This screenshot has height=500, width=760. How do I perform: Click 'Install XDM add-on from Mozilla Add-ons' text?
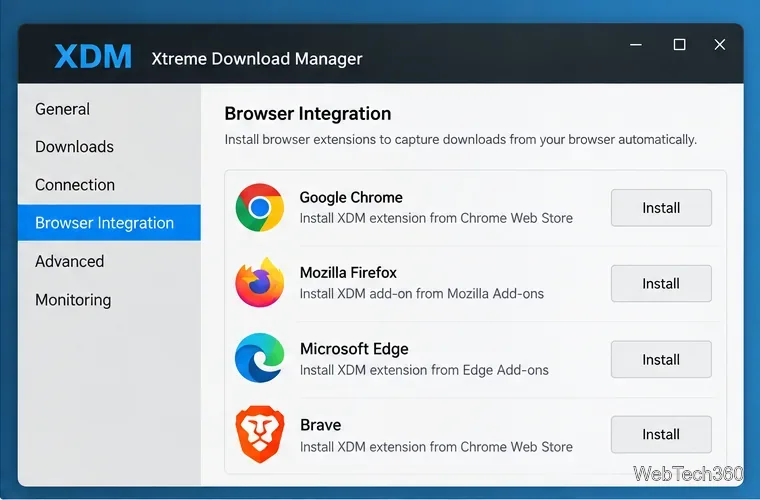422,294
